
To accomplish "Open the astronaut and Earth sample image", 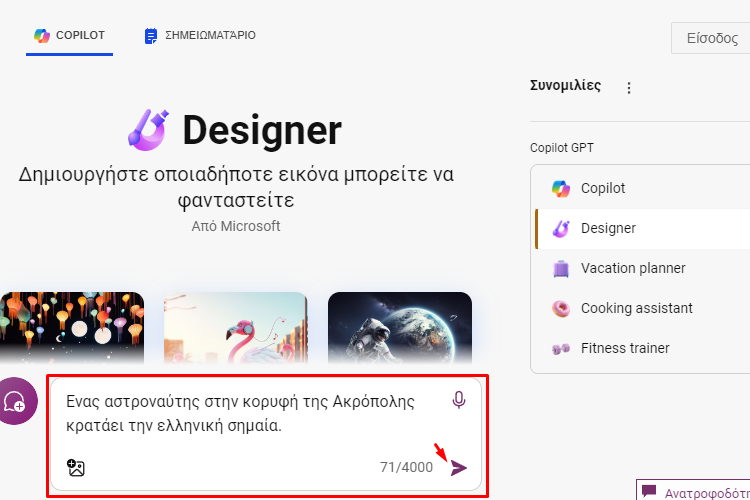I will click(x=400, y=328).
